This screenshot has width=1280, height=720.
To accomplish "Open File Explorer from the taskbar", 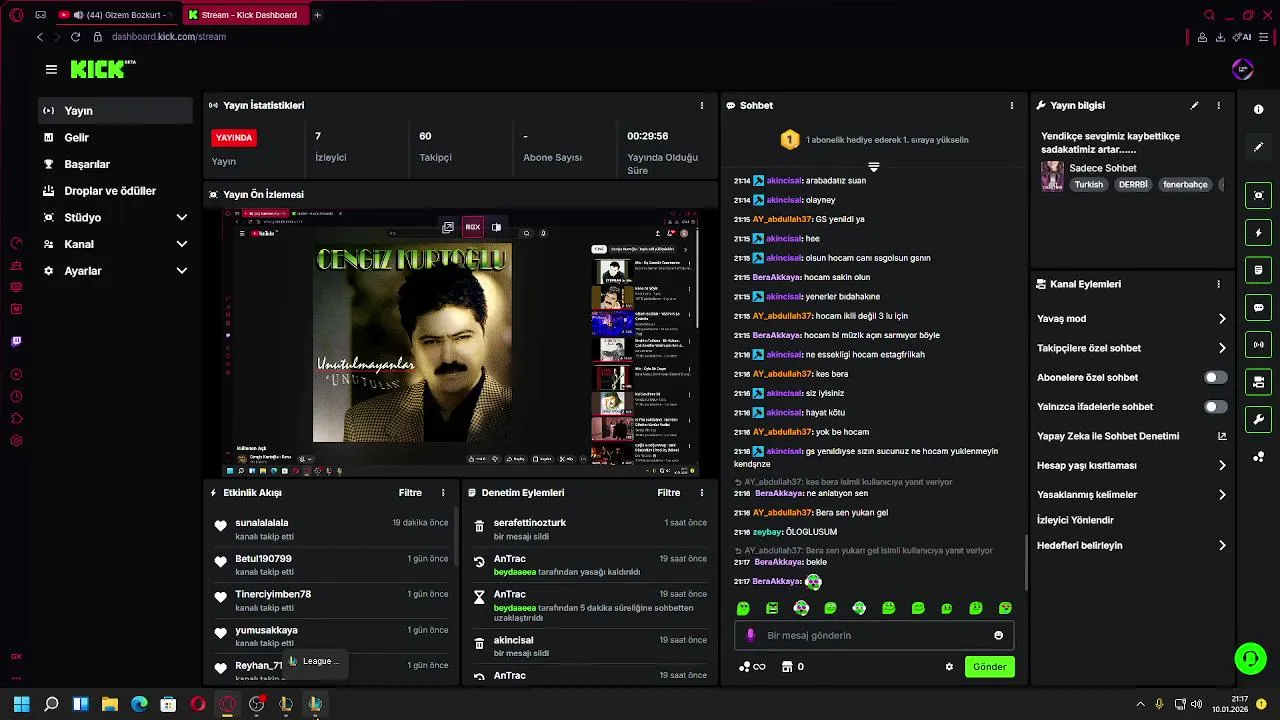I will (x=110, y=704).
